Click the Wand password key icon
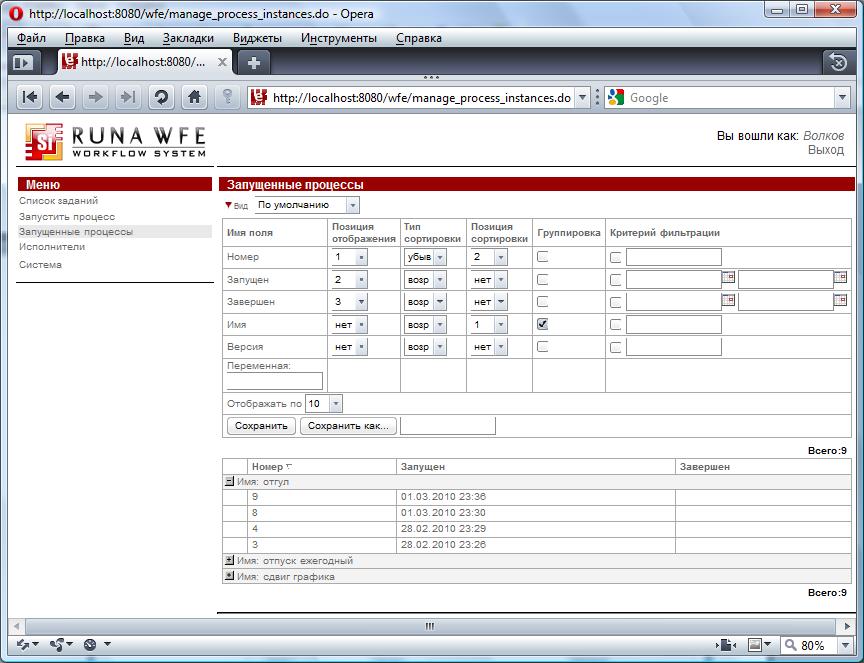Viewport: 864px width, 663px height. (x=227, y=98)
